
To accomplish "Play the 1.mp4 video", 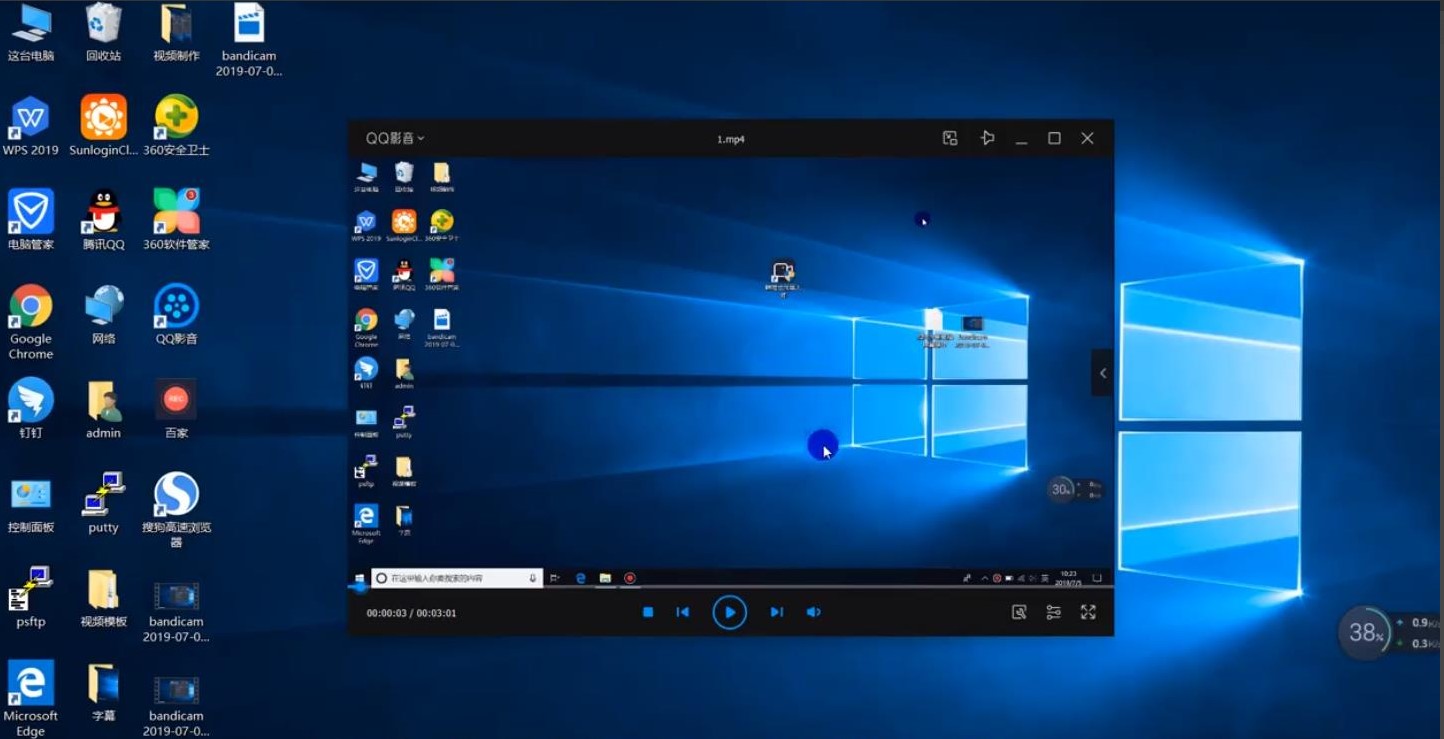I will pyautogui.click(x=729, y=612).
